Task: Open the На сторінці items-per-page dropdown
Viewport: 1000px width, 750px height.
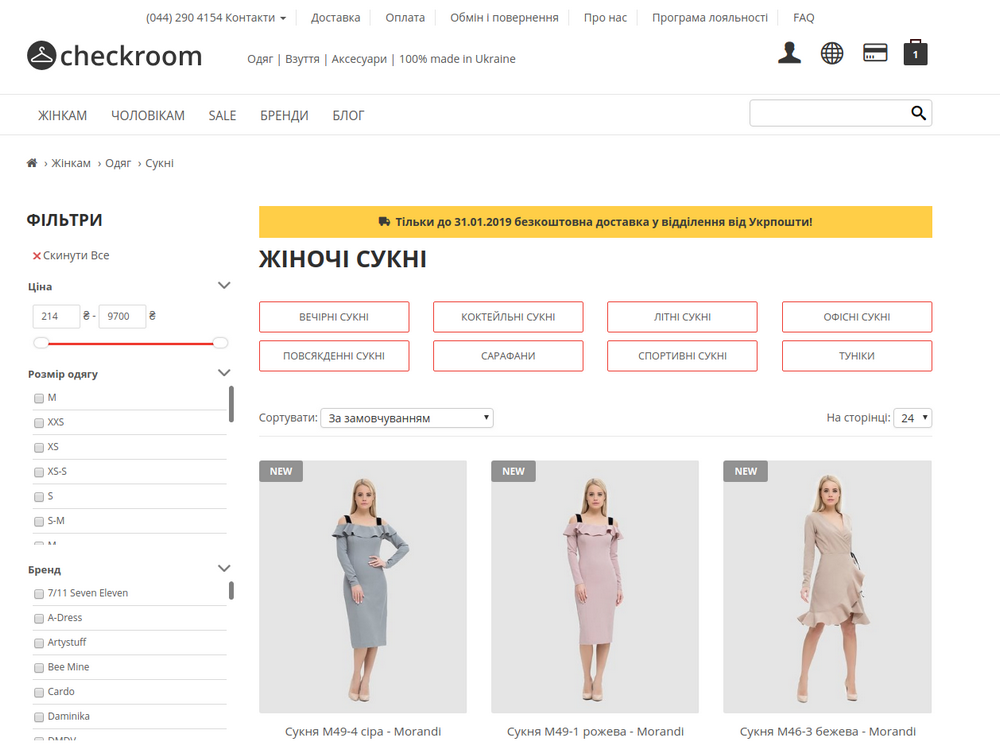Action: tap(912, 418)
